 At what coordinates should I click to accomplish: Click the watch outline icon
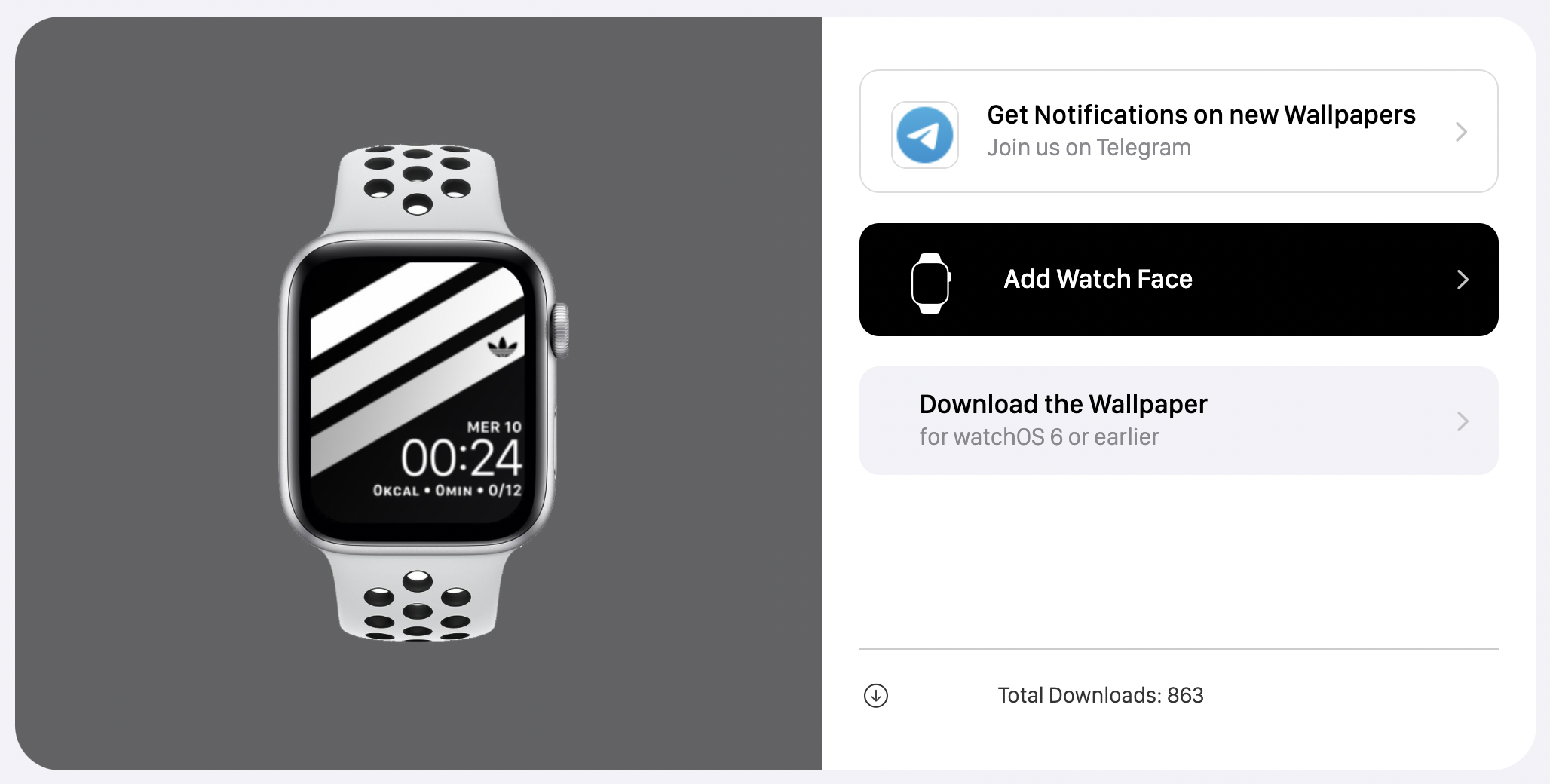(x=931, y=283)
